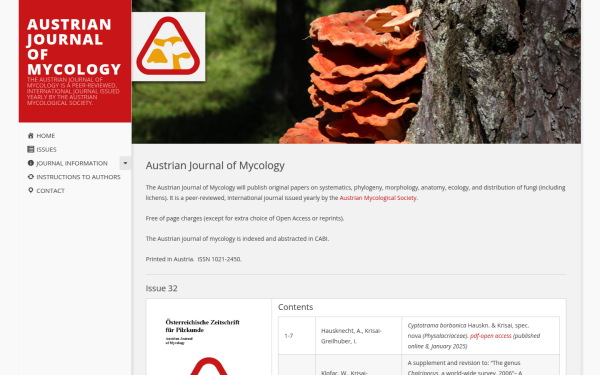Click the Issue 32 cover thumbnail
This screenshot has height=375, width=600.
pos(209,337)
